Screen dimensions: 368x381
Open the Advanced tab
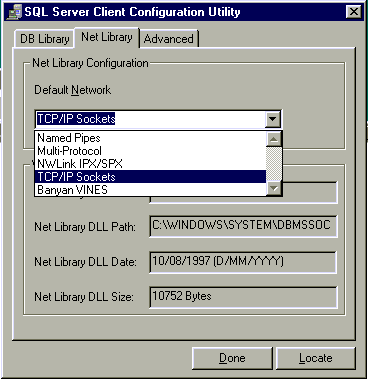[169, 39]
